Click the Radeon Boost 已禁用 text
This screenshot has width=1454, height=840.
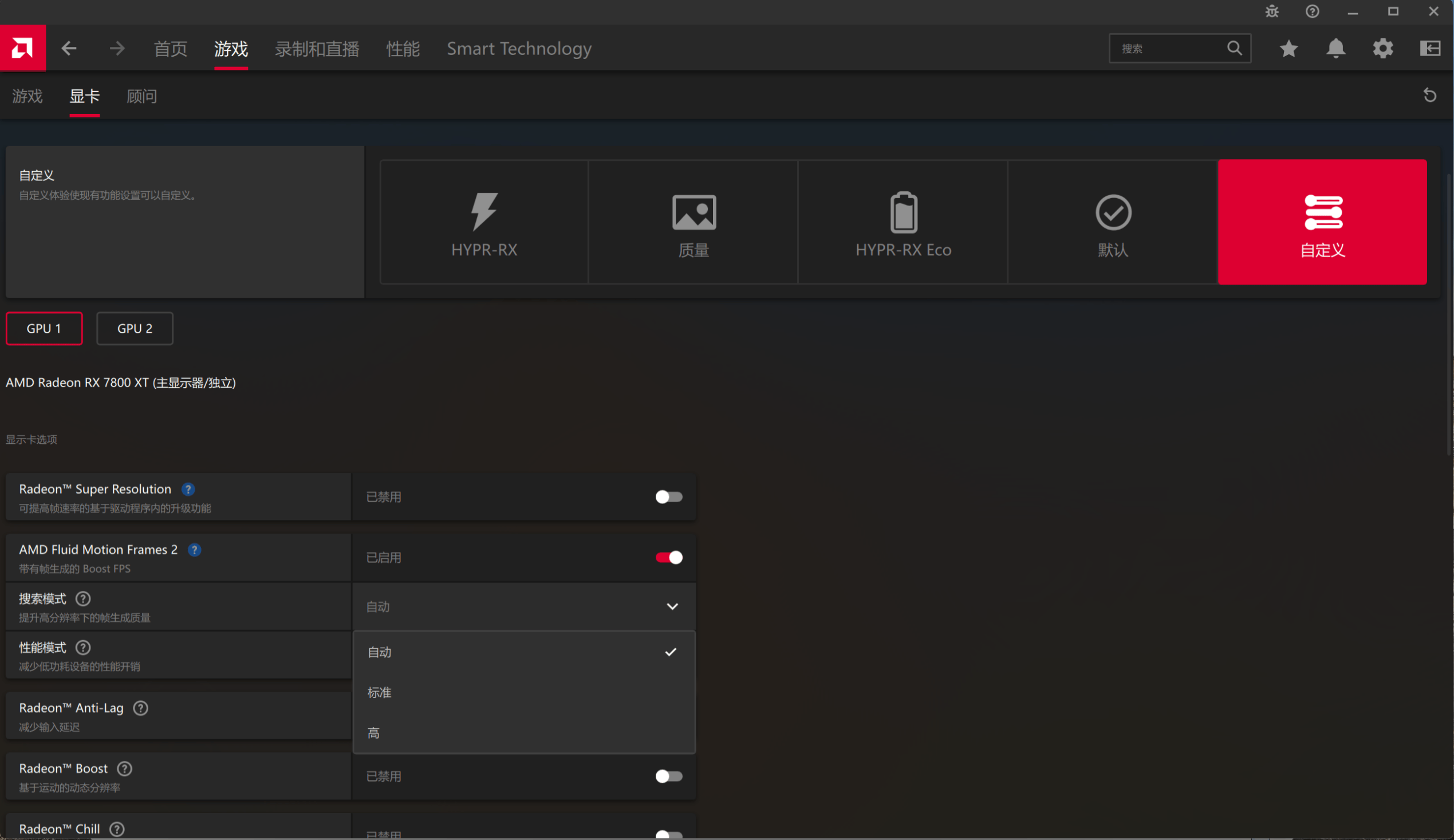coord(384,777)
